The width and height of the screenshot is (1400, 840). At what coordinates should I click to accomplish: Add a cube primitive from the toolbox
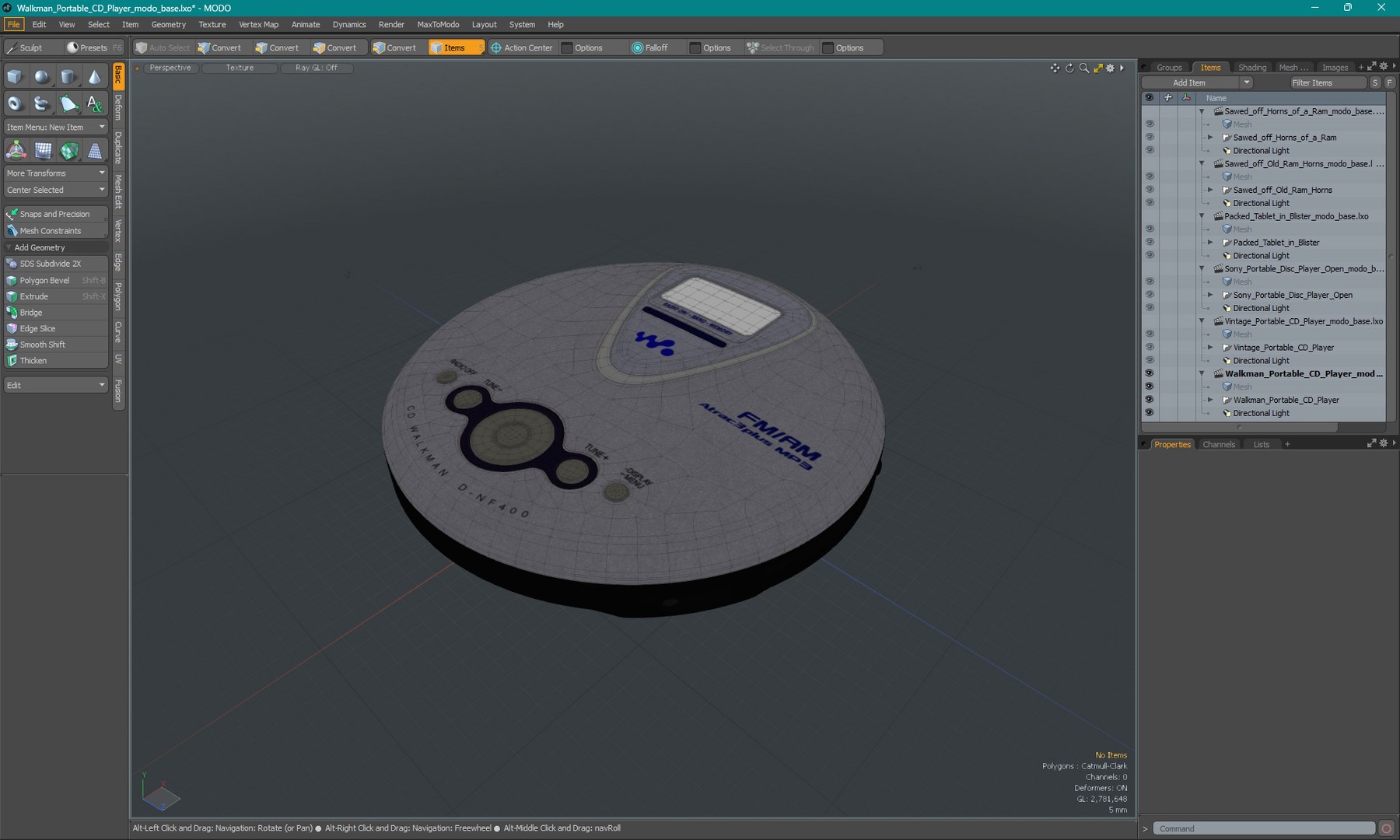[x=15, y=76]
